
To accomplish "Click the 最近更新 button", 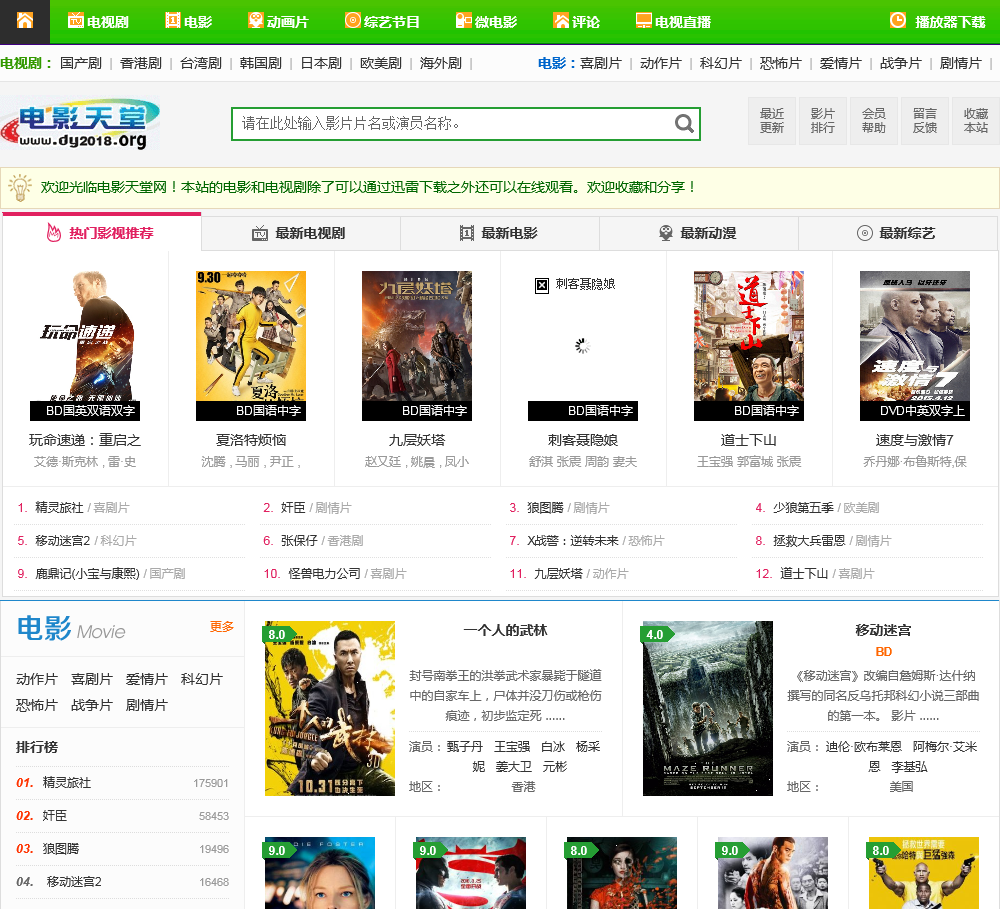I will (772, 121).
